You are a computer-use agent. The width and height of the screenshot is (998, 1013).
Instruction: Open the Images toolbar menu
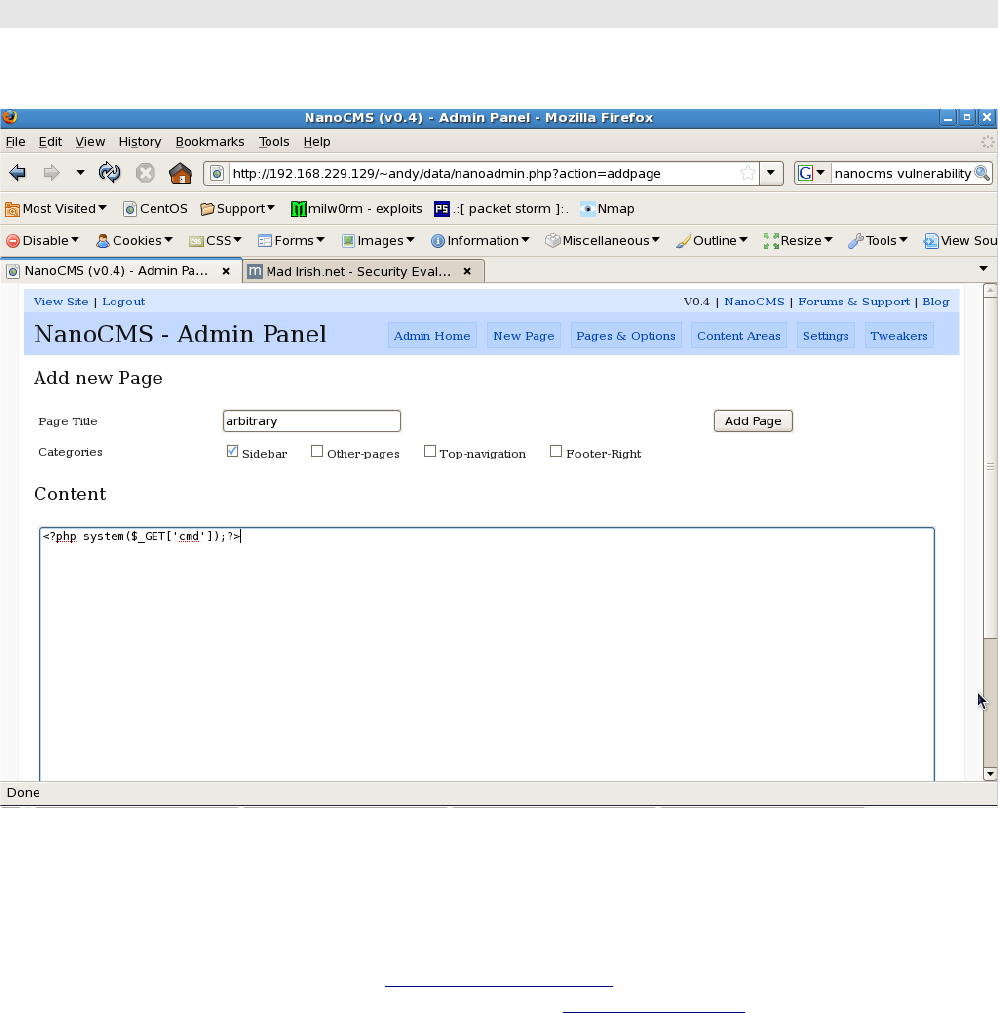point(378,240)
